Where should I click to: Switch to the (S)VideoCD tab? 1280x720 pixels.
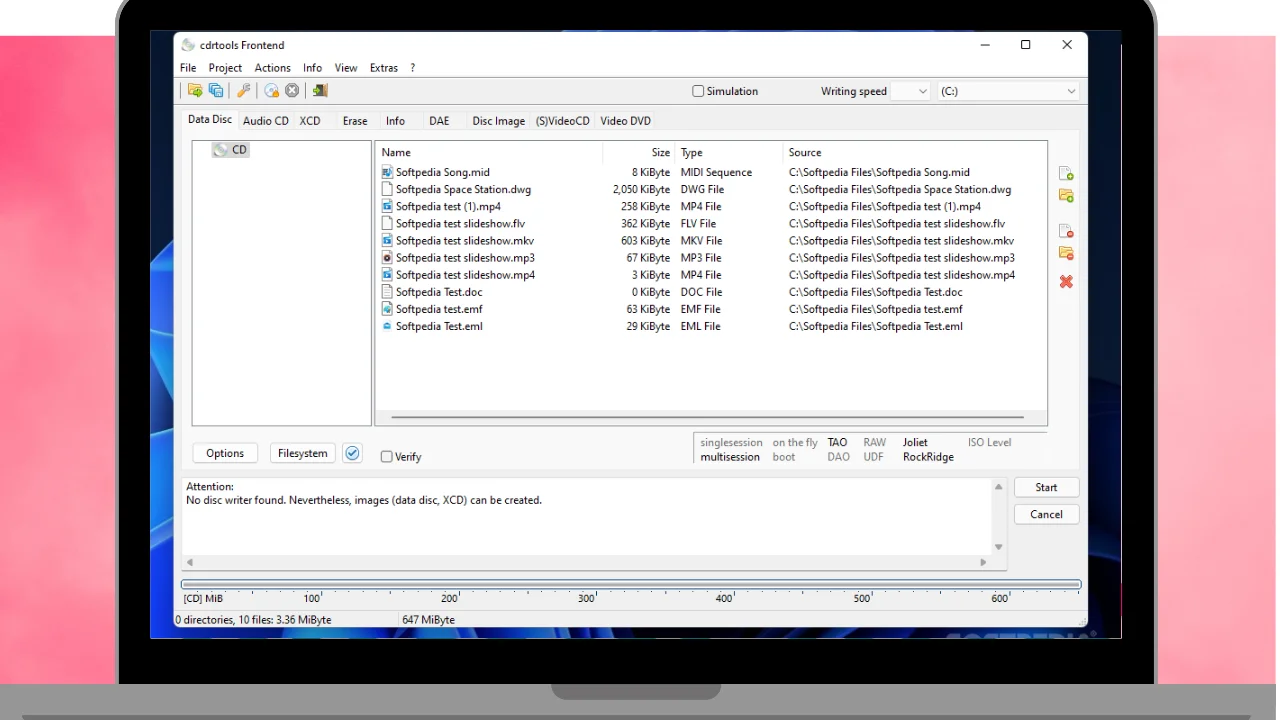click(563, 121)
